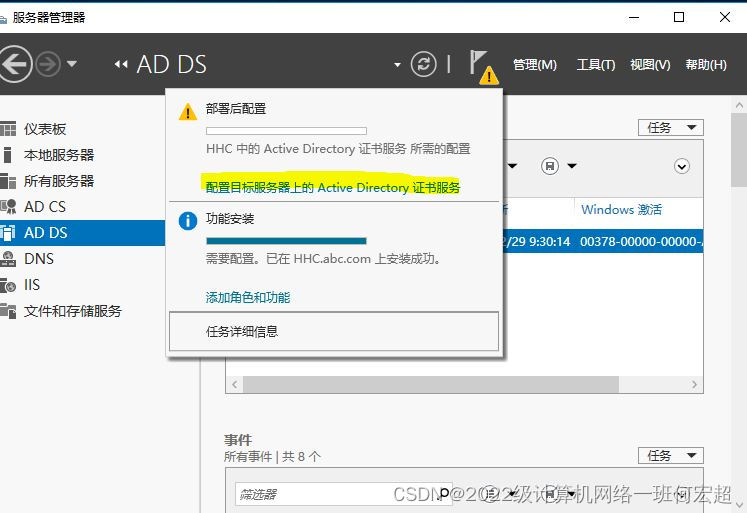Screen dimensions: 747x513
Task: Open the 帮助(H) menu
Action: click(706, 64)
